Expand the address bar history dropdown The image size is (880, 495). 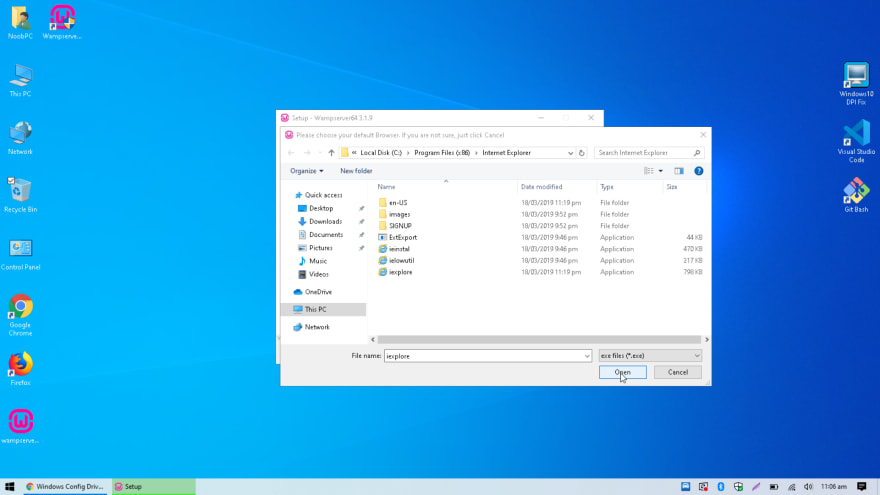[x=570, y=153]
